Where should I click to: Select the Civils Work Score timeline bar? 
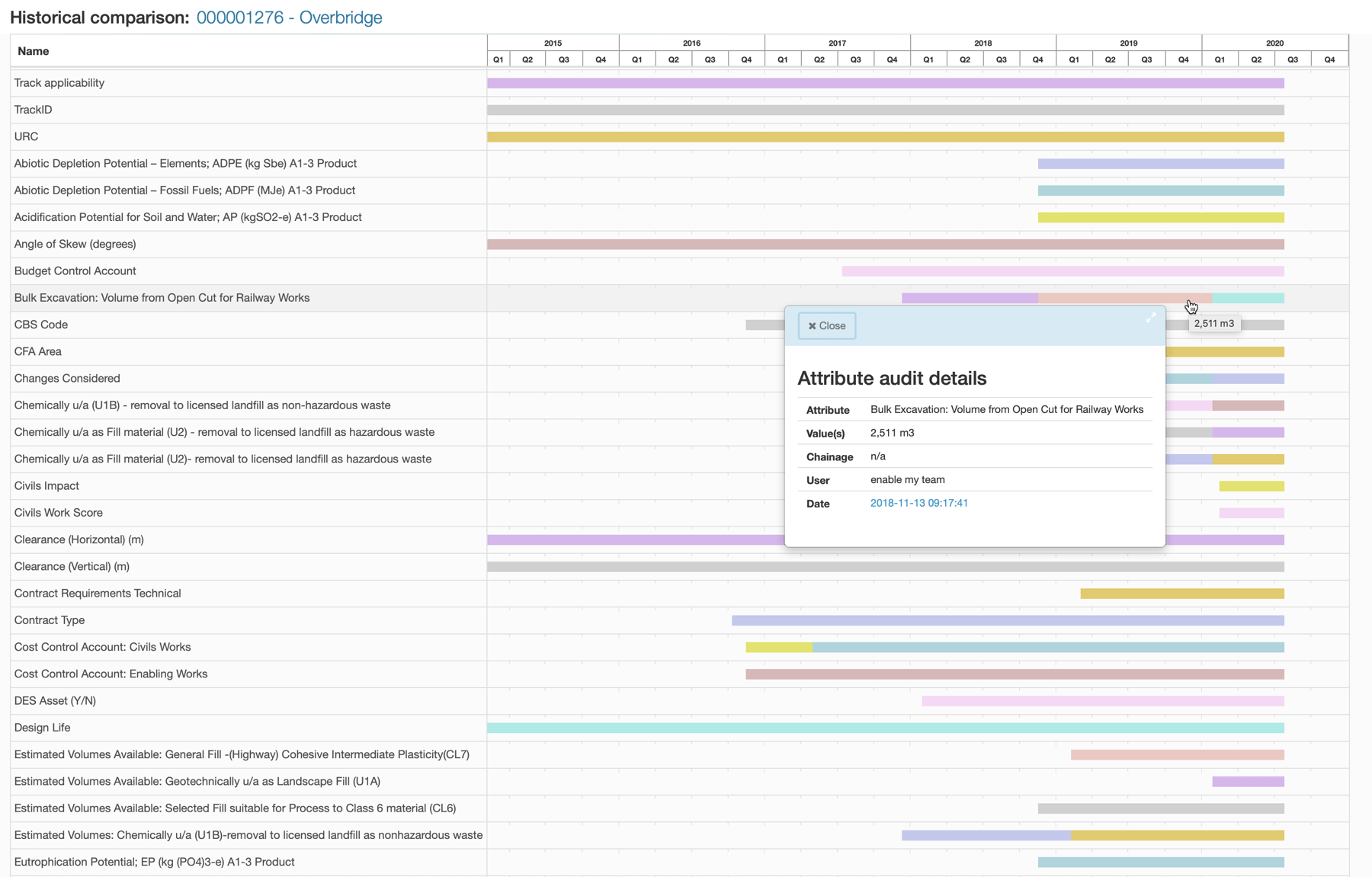[1252, 513]
